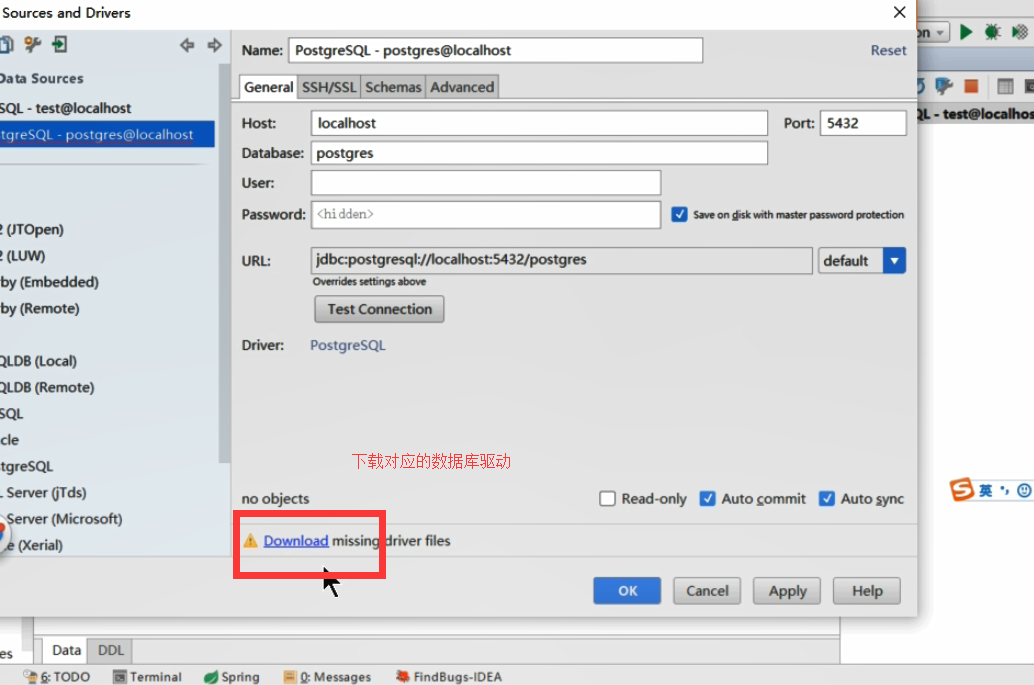Image resolution: width=1034 pixels, height=685 pixels.
Task: Switch to the SSH/SSL tab
Action: [329, 87]
